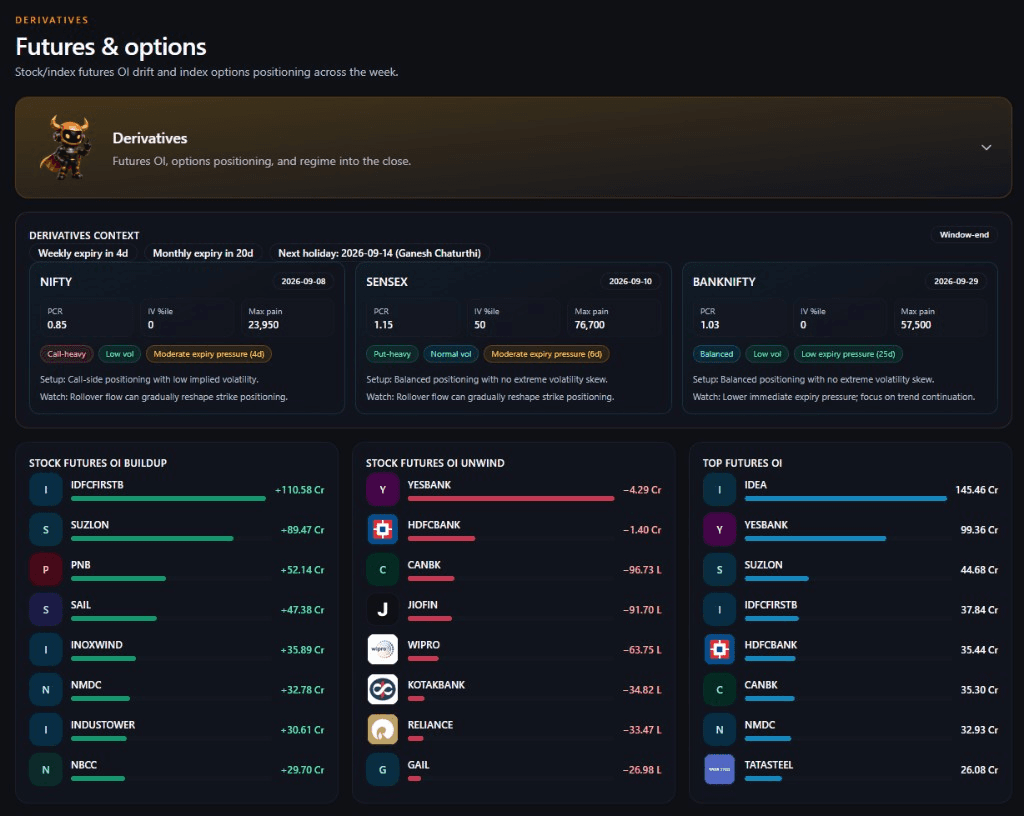This screenshot has height=816, width=1024.
Task: Click the Put-heavy tag on SENSEX card
Action: click(x=392, y=354)
